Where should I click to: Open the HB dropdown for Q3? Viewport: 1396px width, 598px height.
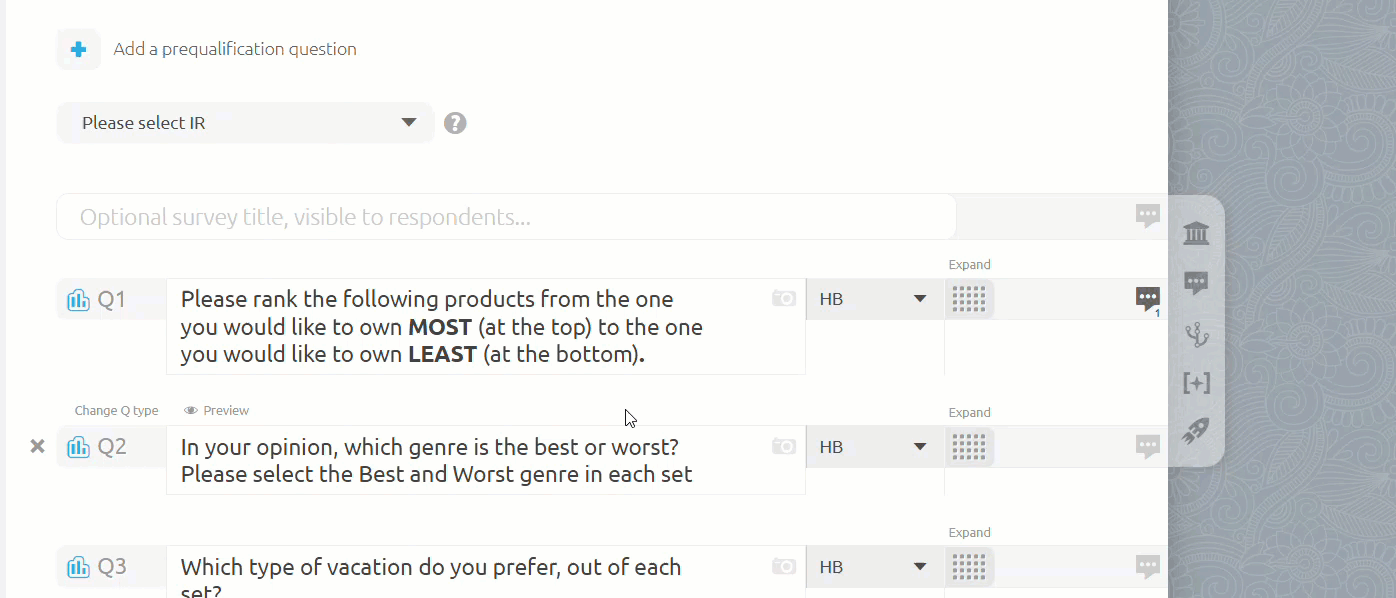(x=875, y=567)
